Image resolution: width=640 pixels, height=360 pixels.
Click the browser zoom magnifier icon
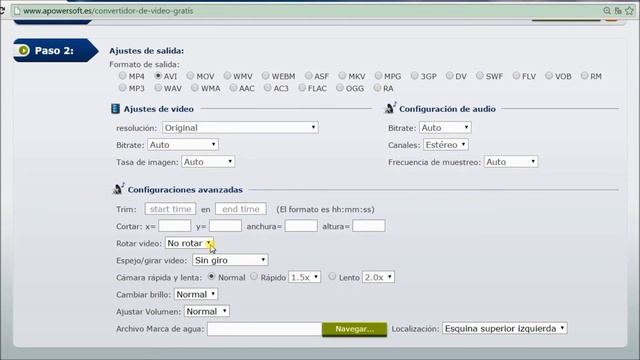click(x=607, y=11)
